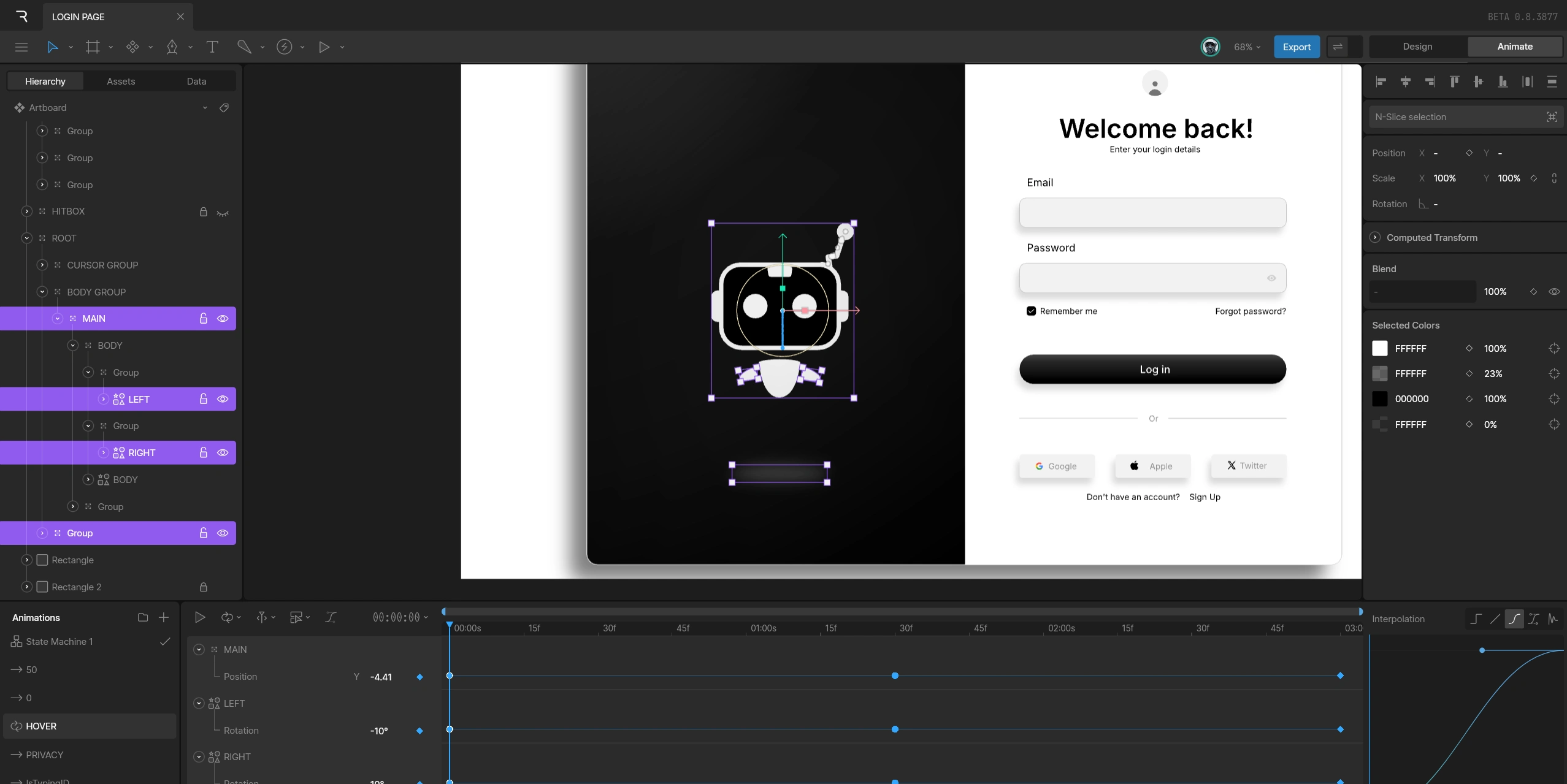Click the black 000000 color swatch
The height and width of the screenshot is (784, 1567).
pos(1380,398)
